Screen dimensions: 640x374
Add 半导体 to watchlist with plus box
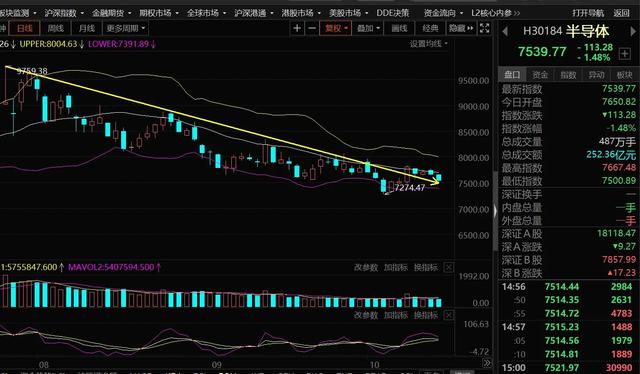tap(624, 53)
